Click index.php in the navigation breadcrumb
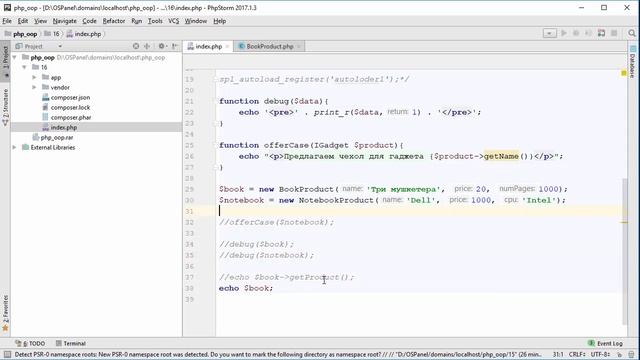This screenshot has width=640, height=360. pyautogui.click(x=84, y=34)
